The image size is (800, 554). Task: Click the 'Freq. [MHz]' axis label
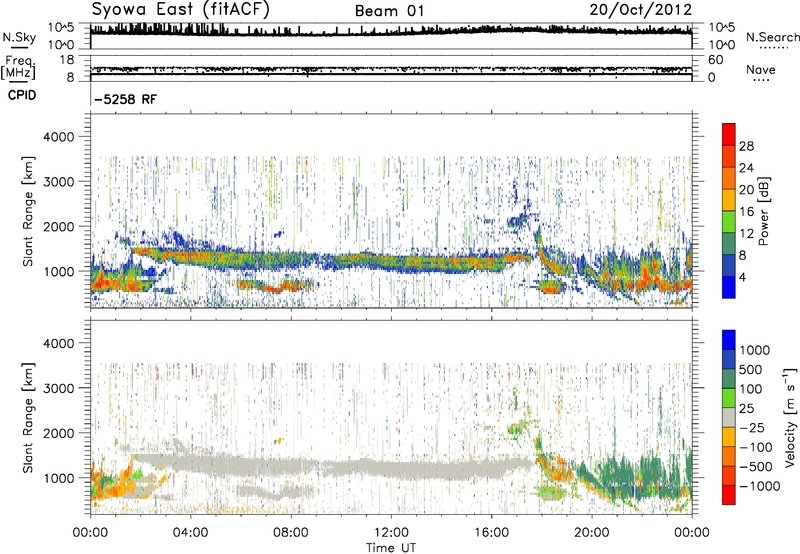tap(18, 67)
